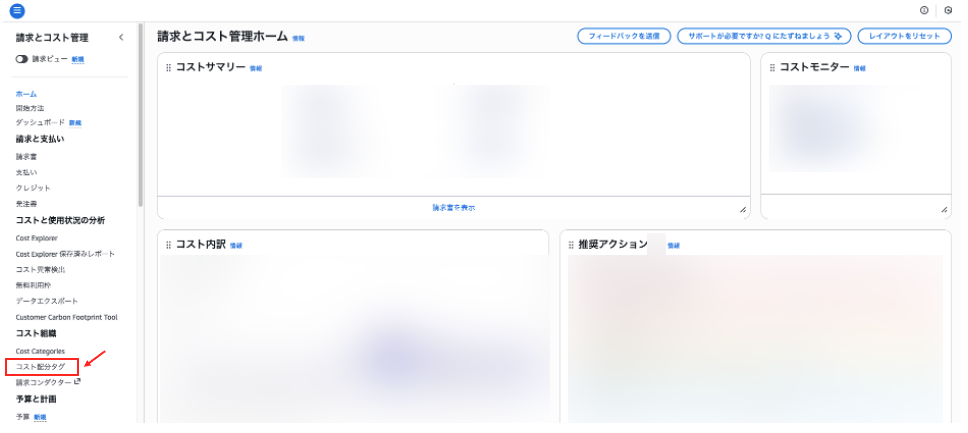Grab the コストモニター widget drag handle
Viewport: 968px width, 433px height.
[x=771, y=68]
